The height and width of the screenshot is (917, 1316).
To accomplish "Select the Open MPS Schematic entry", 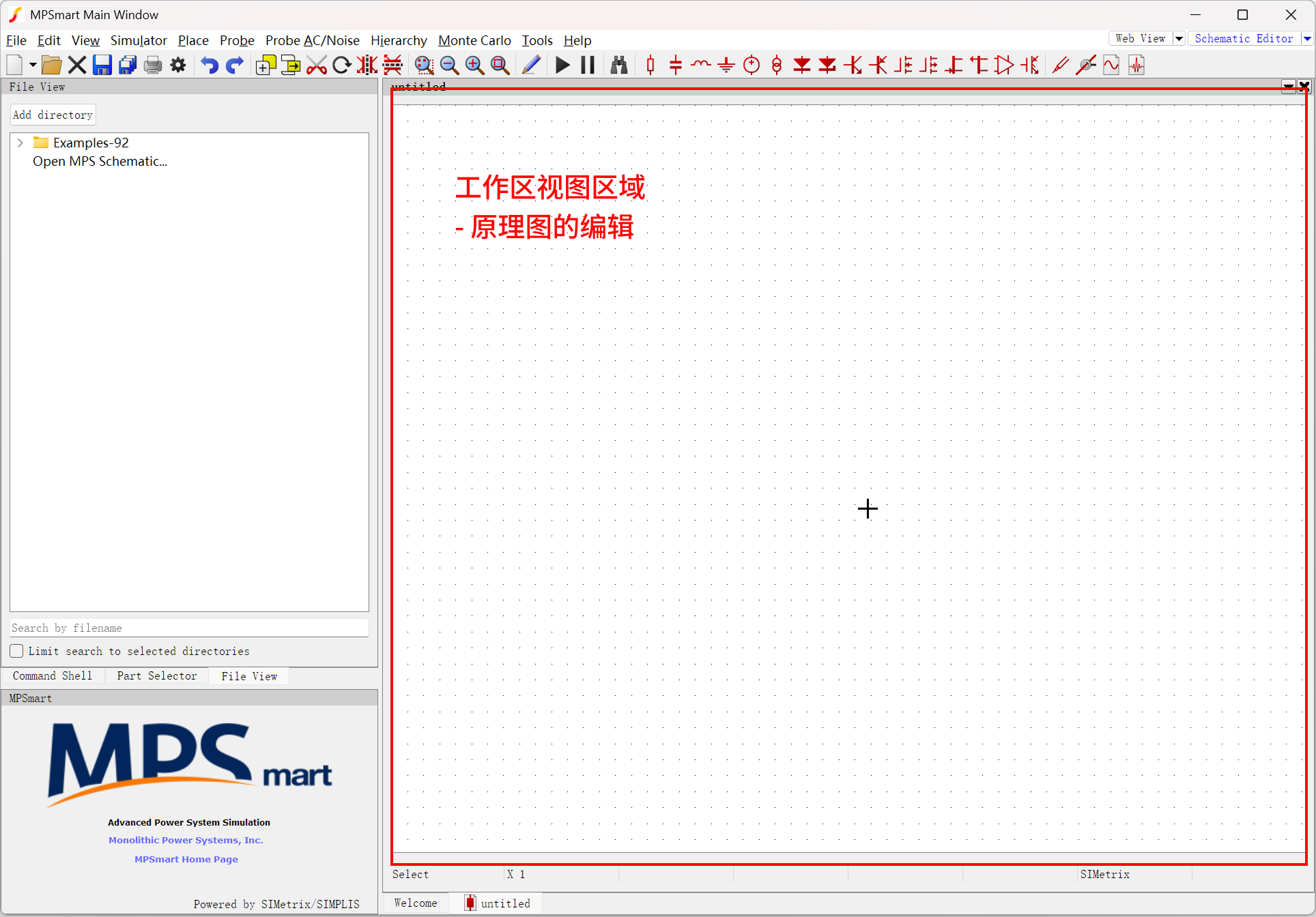I will [100, 162].
